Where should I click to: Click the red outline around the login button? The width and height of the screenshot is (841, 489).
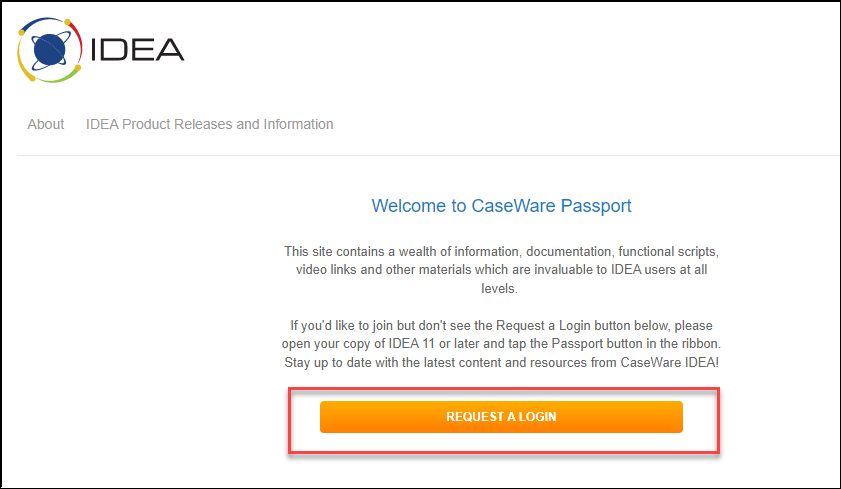coord(504,389)
